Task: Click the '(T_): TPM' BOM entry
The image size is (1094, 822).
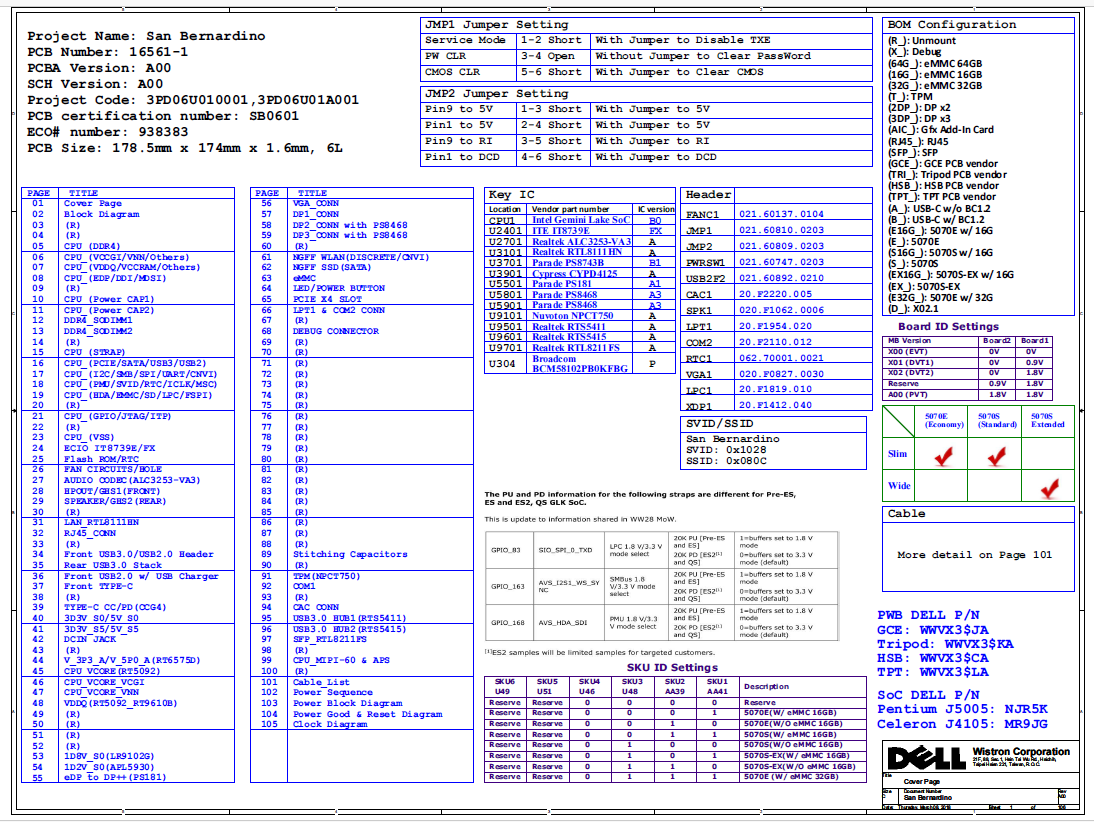Action: tap(910, 96)
